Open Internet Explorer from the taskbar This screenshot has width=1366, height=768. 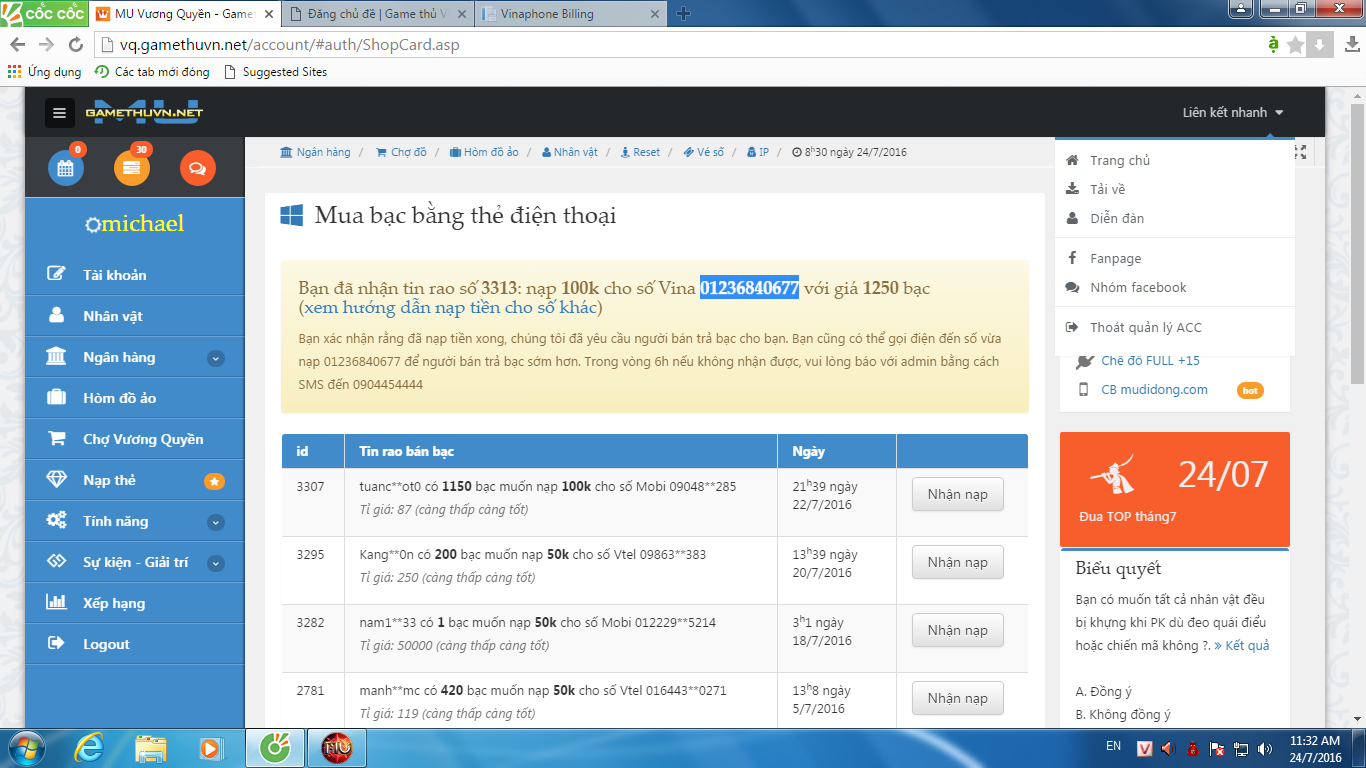tap(92, 747)
